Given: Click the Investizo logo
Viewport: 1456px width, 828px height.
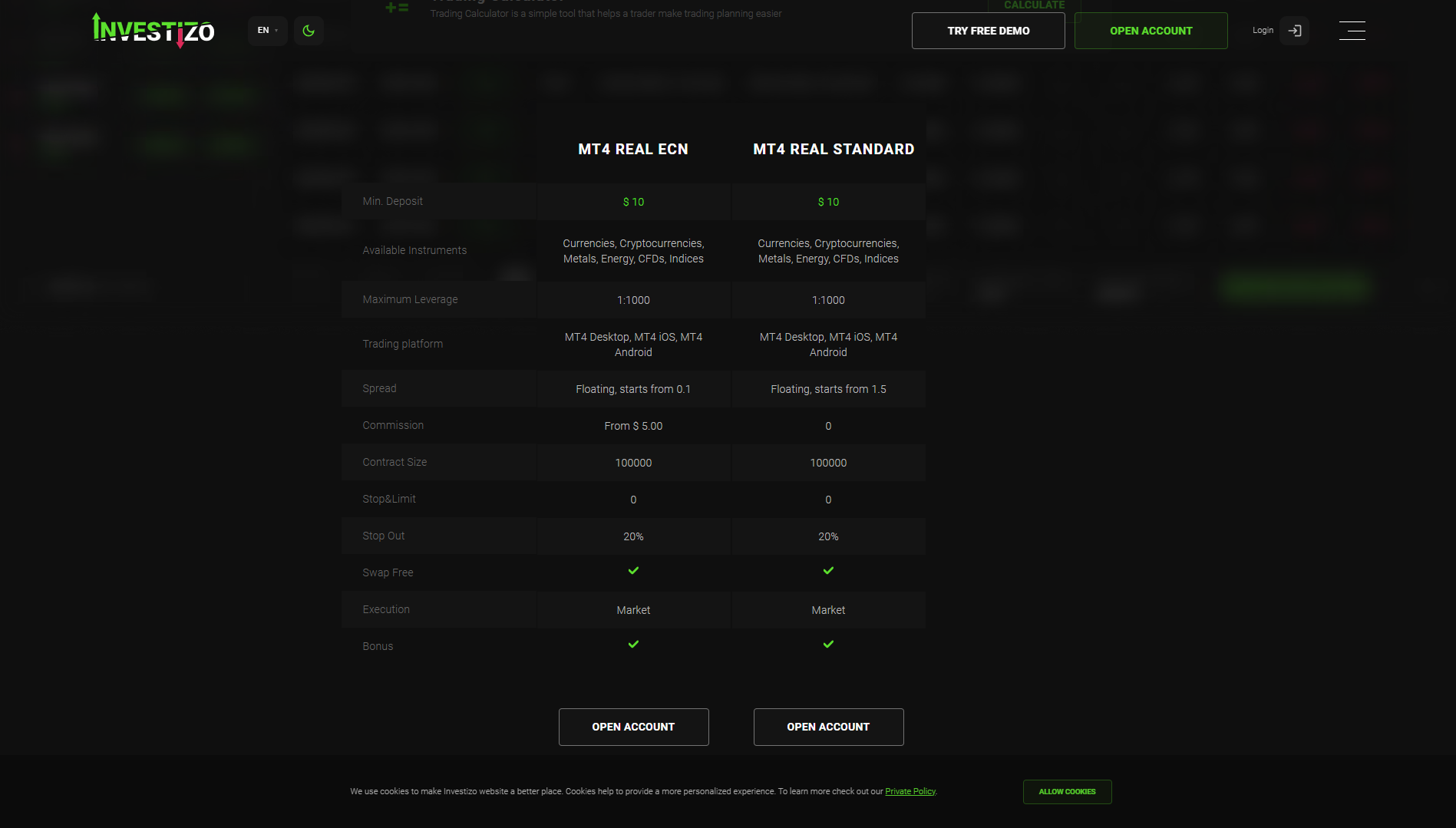Looking at the screenshot, I should point(154,31).
